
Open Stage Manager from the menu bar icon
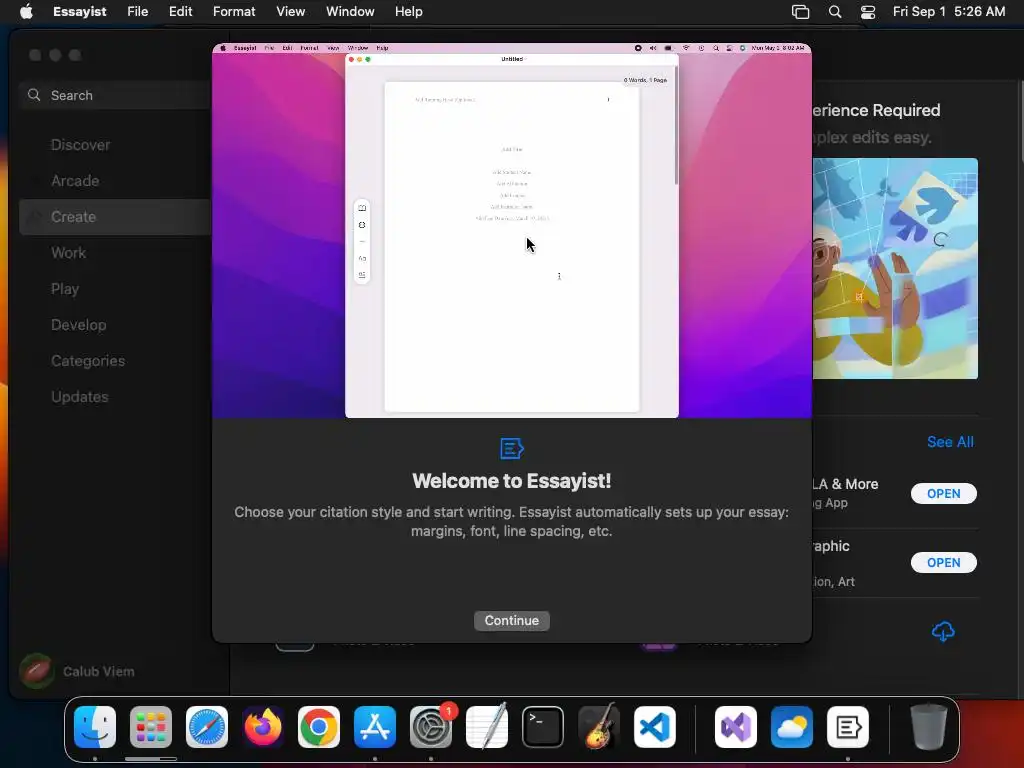pos(801,12)
